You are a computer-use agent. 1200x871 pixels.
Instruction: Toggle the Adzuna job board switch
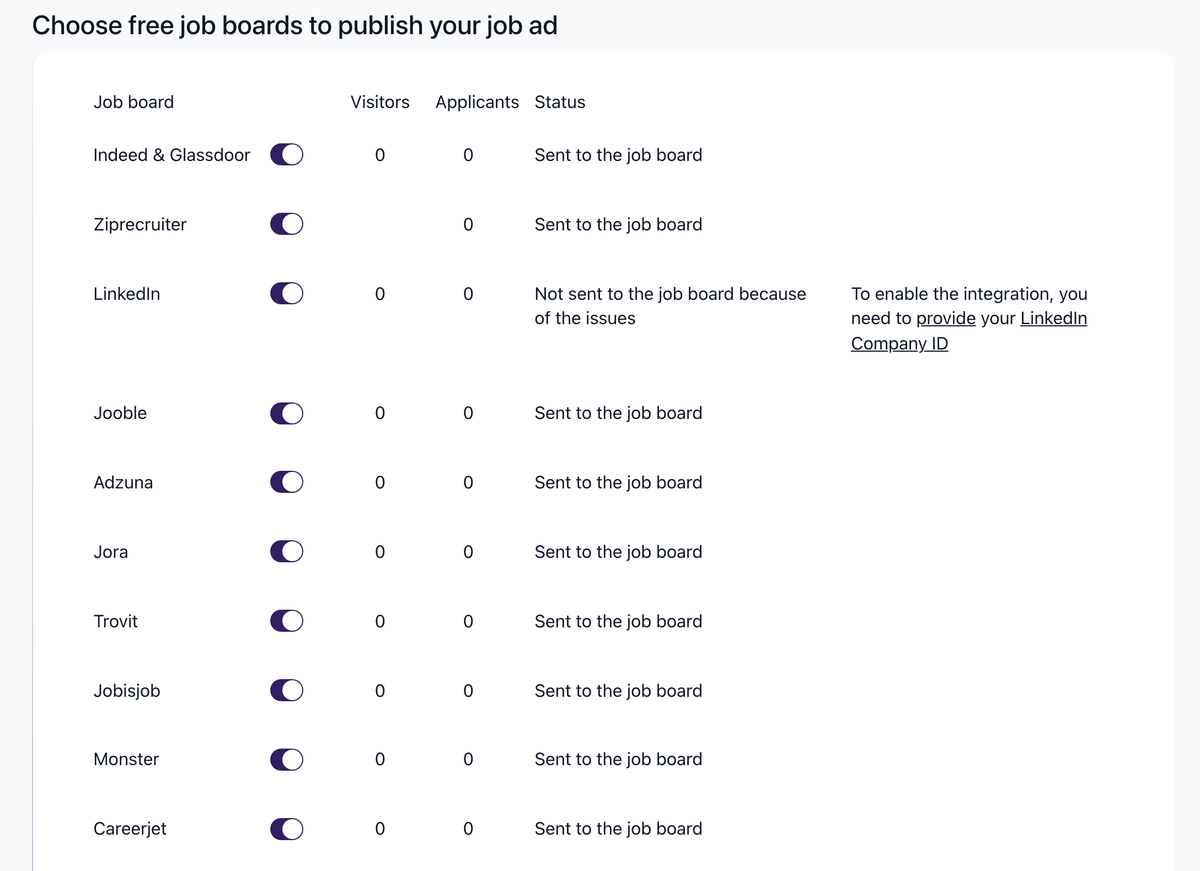point(287,482)
